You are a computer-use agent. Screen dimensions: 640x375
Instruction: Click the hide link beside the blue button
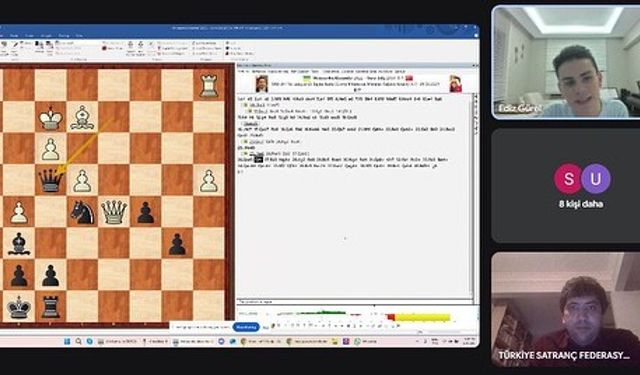(x=265, y=327)
